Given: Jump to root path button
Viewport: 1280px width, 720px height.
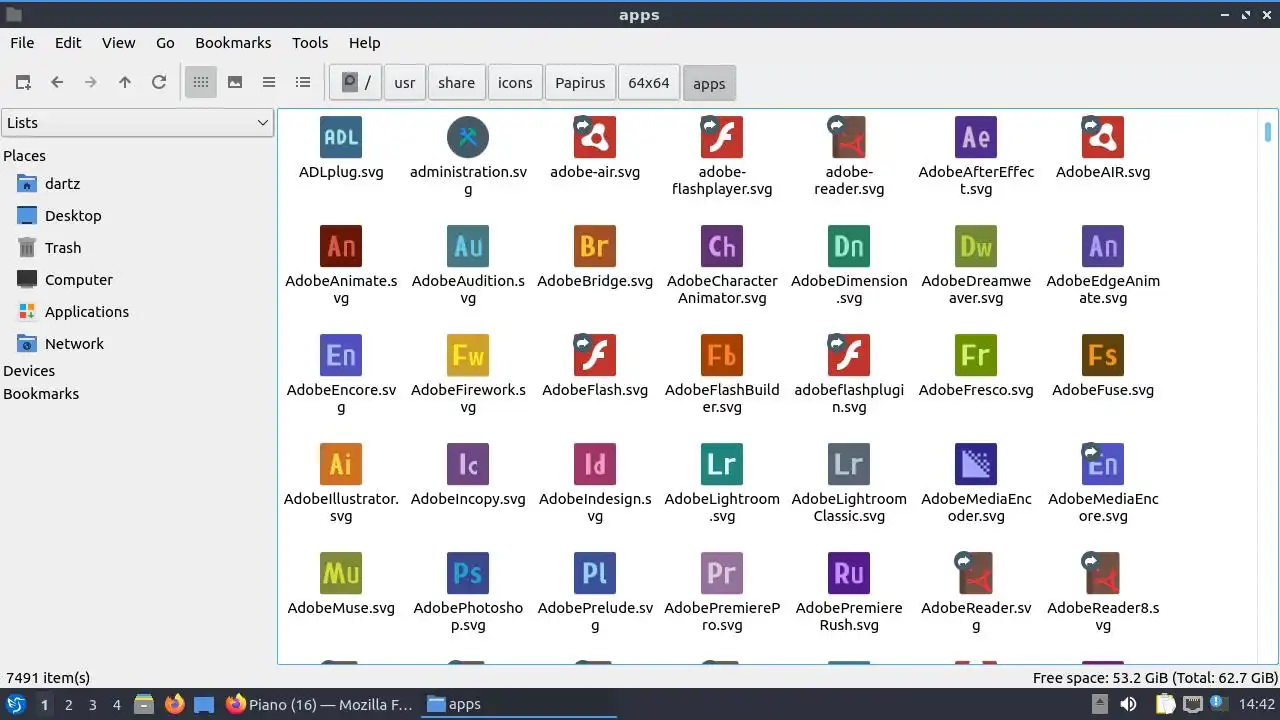Looking at the screenshot, I should coord(356,83).
